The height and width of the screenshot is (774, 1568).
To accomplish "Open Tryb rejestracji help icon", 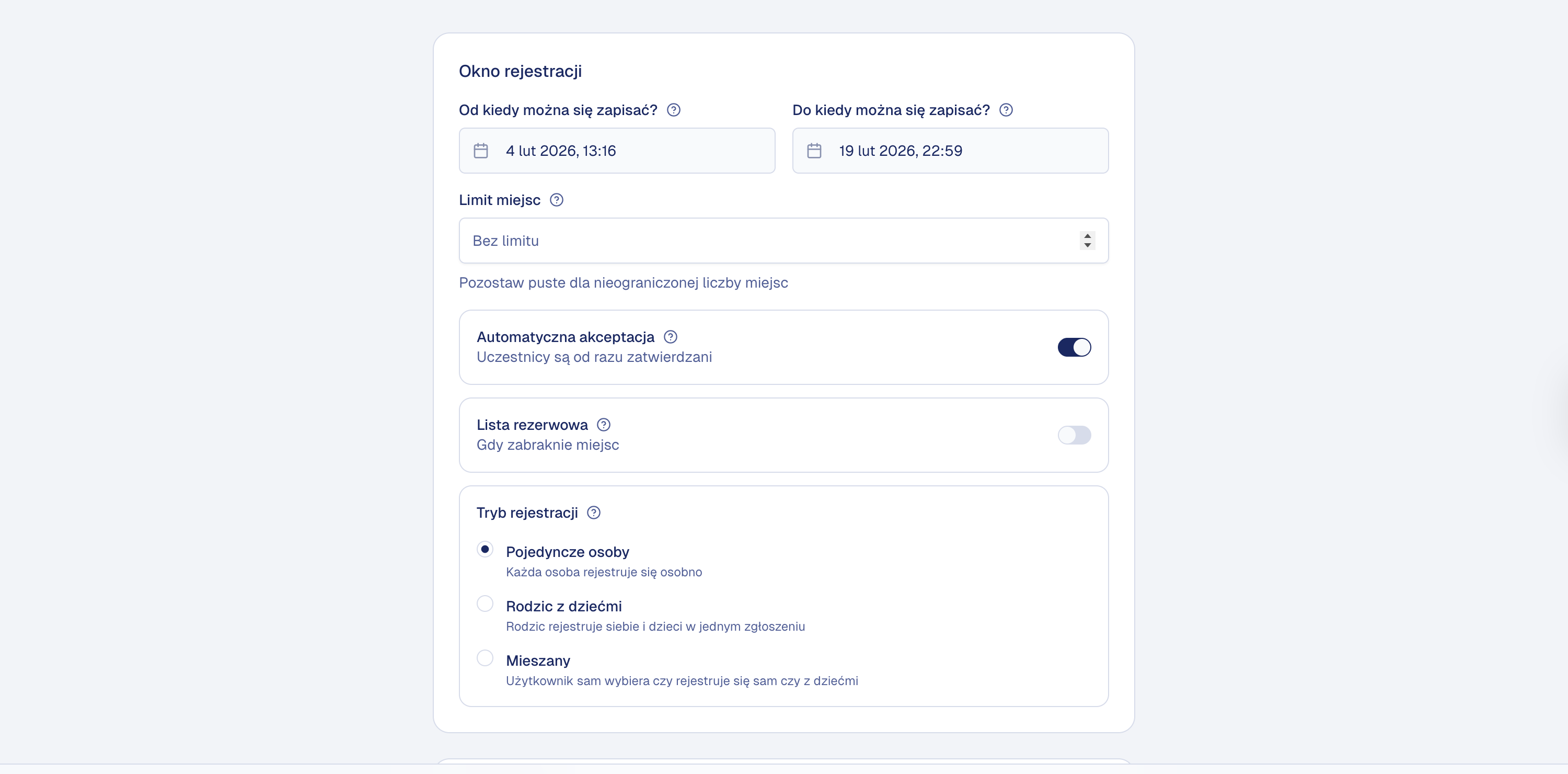I will pos(593,513).
